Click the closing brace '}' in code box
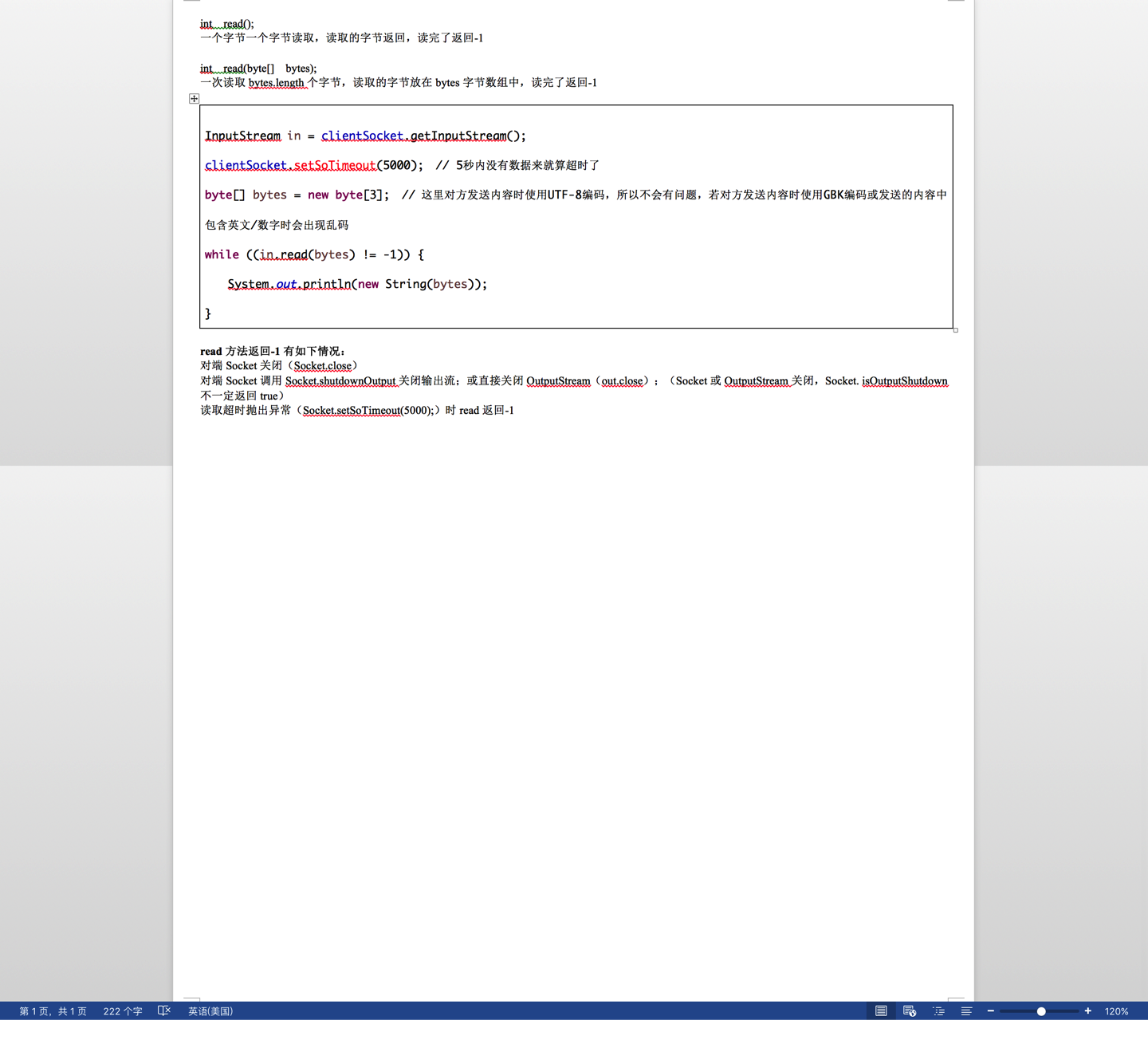The height and width of the screenshot is (1044, 1148). pyautogui.click(x=208, y=313)
